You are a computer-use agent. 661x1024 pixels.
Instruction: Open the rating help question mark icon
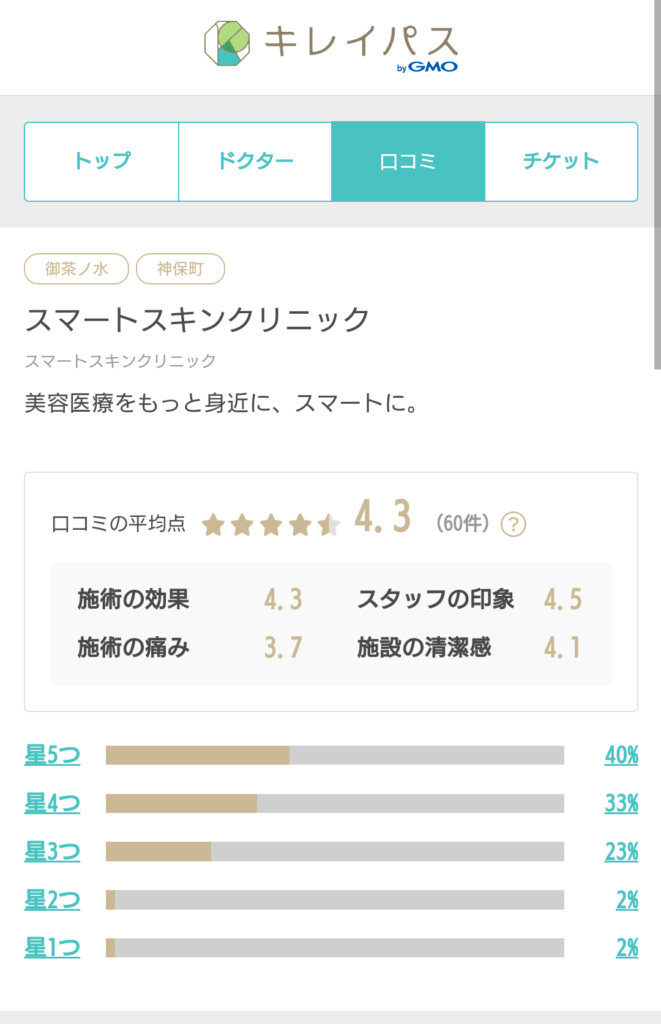(x=513, y=524)
